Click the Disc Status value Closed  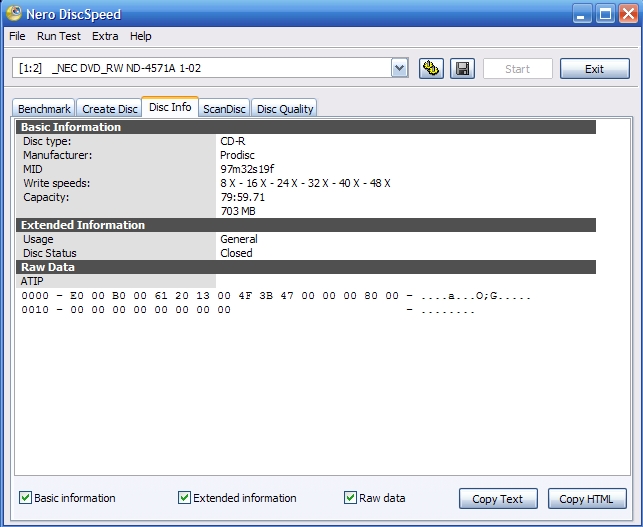tap(236, 253)
